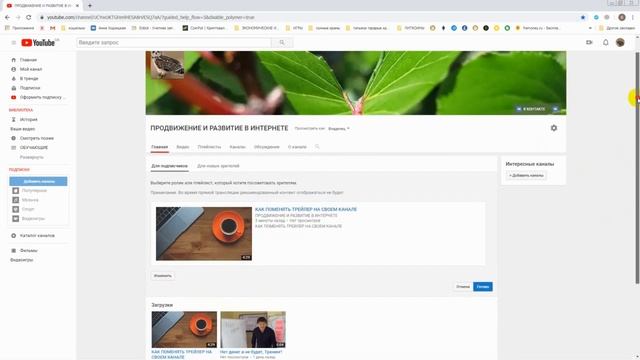Open the КАК ПОМЕНЯТЬ ТРЕЙЛЕР featured video title
This screenshot has width=640, height=360.
click(306, 209)
